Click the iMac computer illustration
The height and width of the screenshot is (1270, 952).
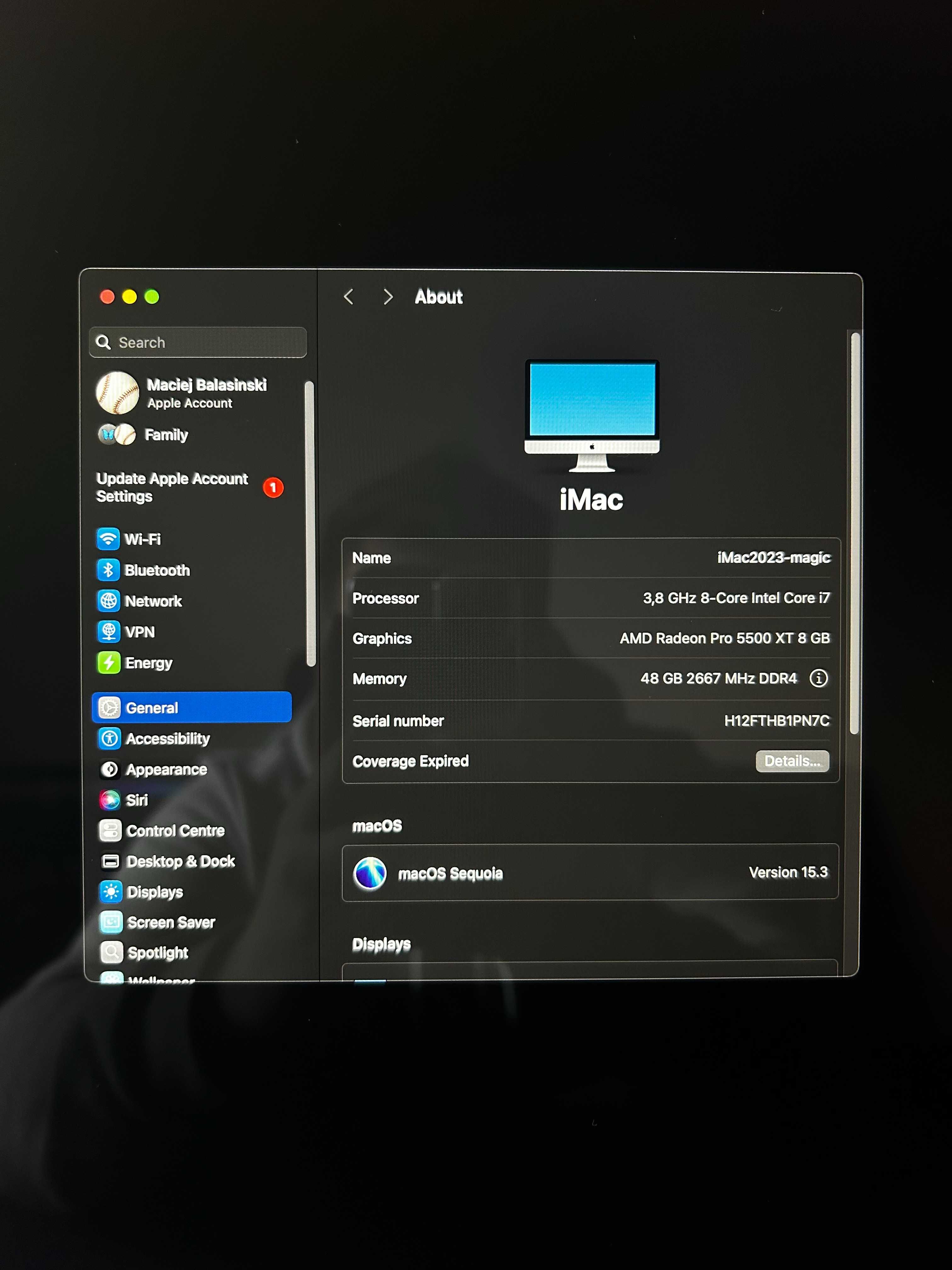(592, 416)
